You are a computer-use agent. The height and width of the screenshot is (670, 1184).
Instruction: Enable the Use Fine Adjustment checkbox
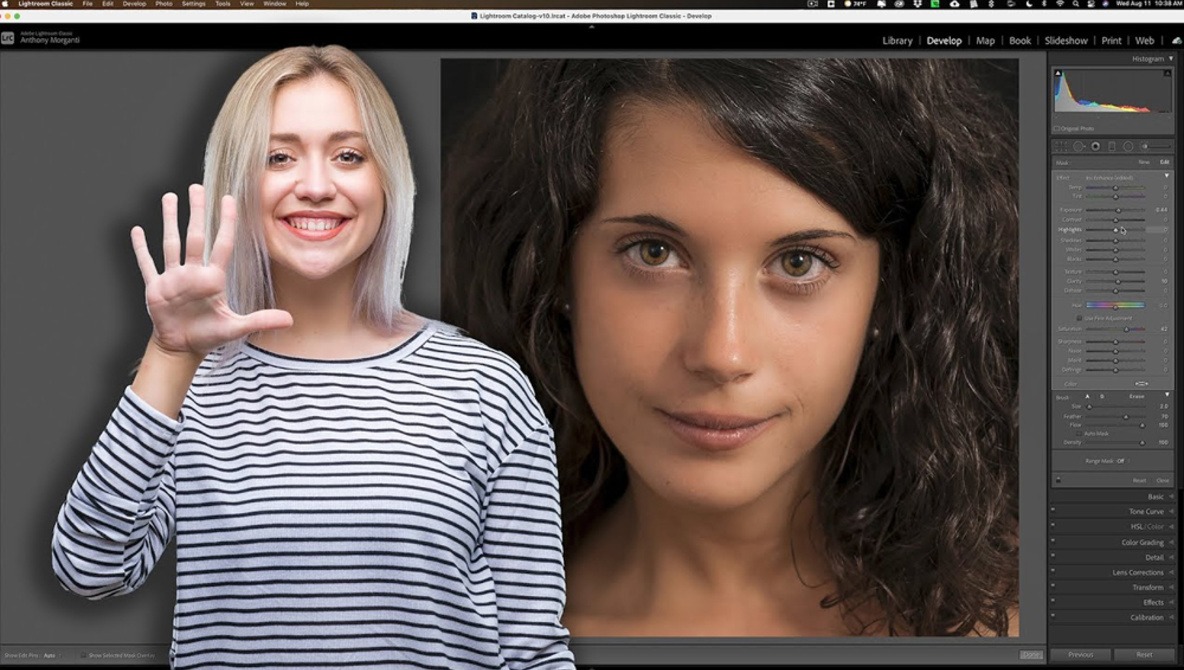tap(1079, 317)
